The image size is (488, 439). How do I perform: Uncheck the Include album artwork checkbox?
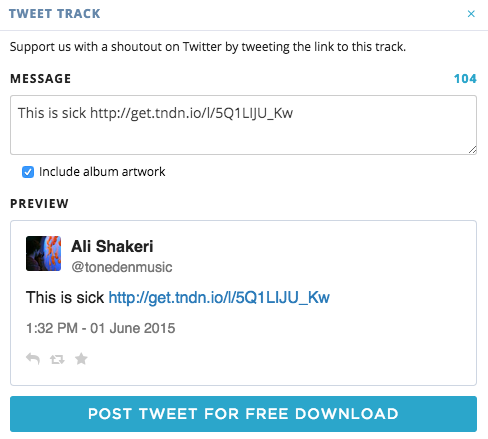pyautogui.click(x=28, y=172)
